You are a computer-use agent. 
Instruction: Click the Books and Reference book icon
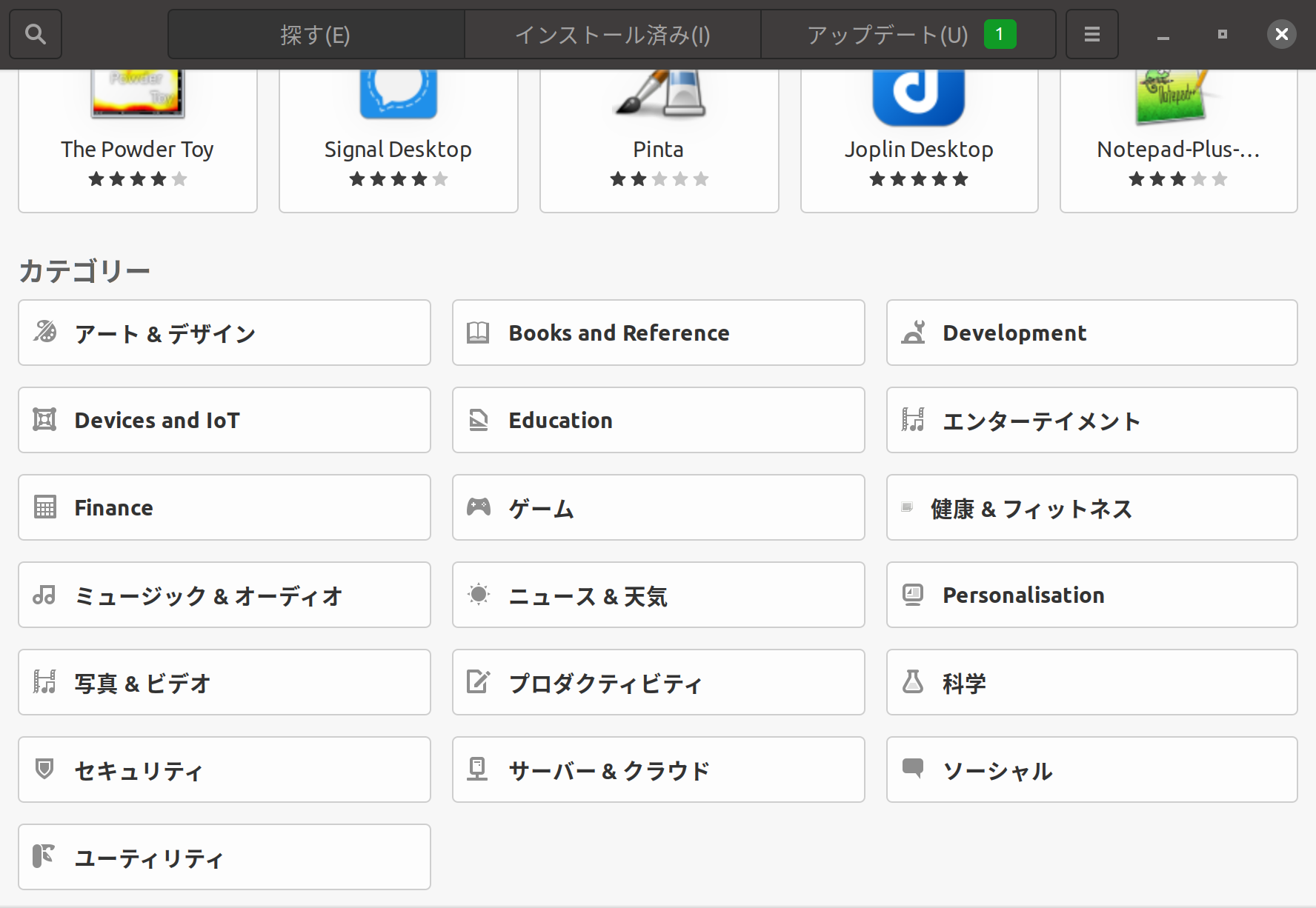[478, 333]
